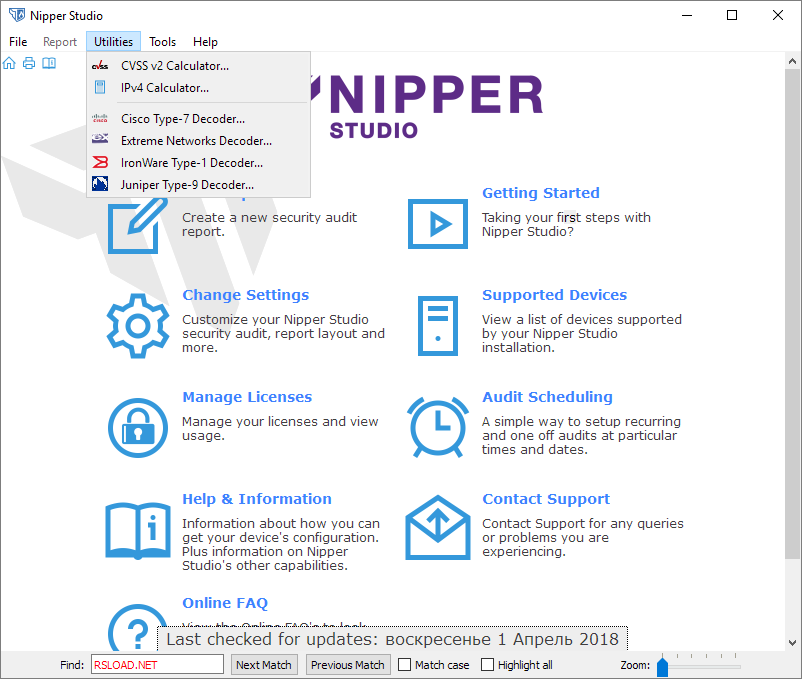Click the vertical scrollbar thumb

click(x=792, y=313)
